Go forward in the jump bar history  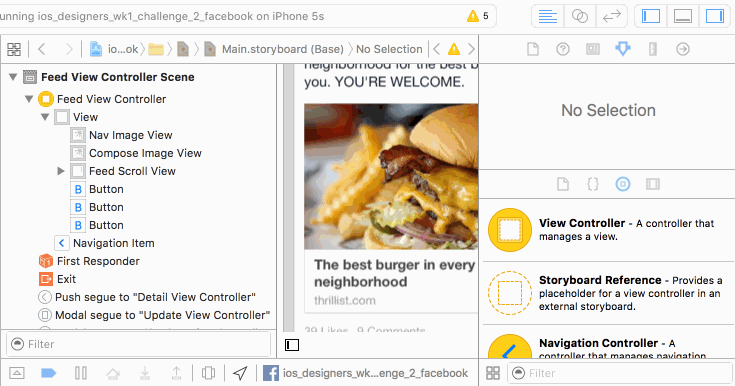click(x=69, y=49)
